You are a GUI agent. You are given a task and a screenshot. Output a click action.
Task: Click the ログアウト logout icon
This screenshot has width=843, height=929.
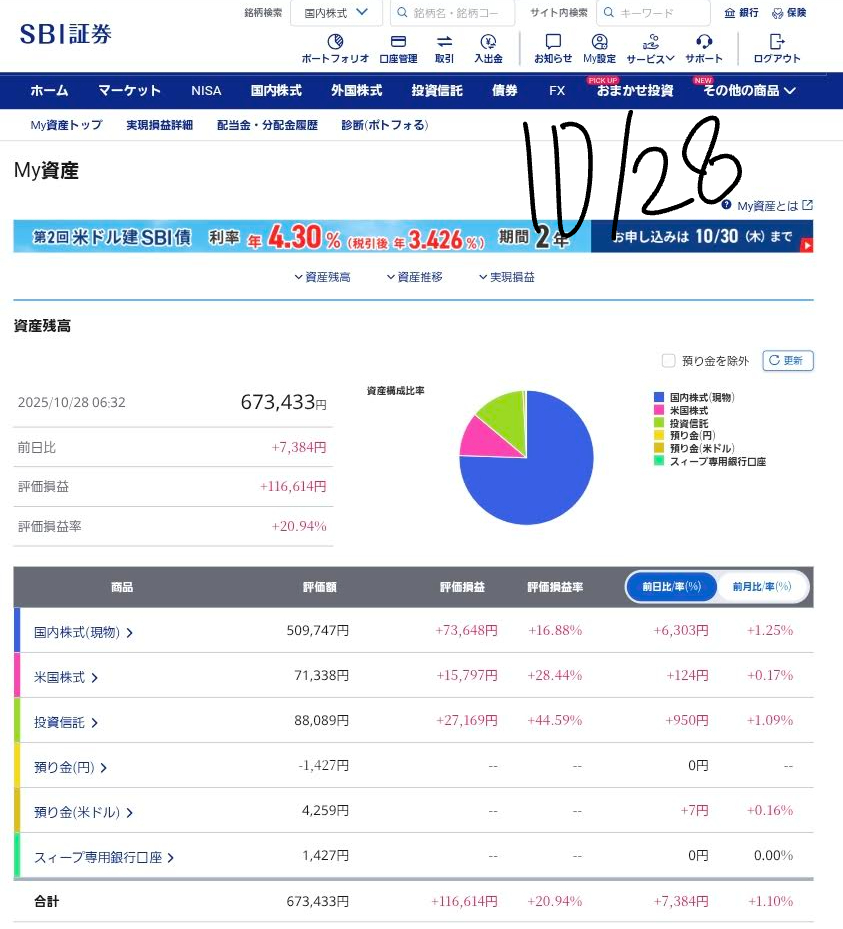[x=777, y=42]
